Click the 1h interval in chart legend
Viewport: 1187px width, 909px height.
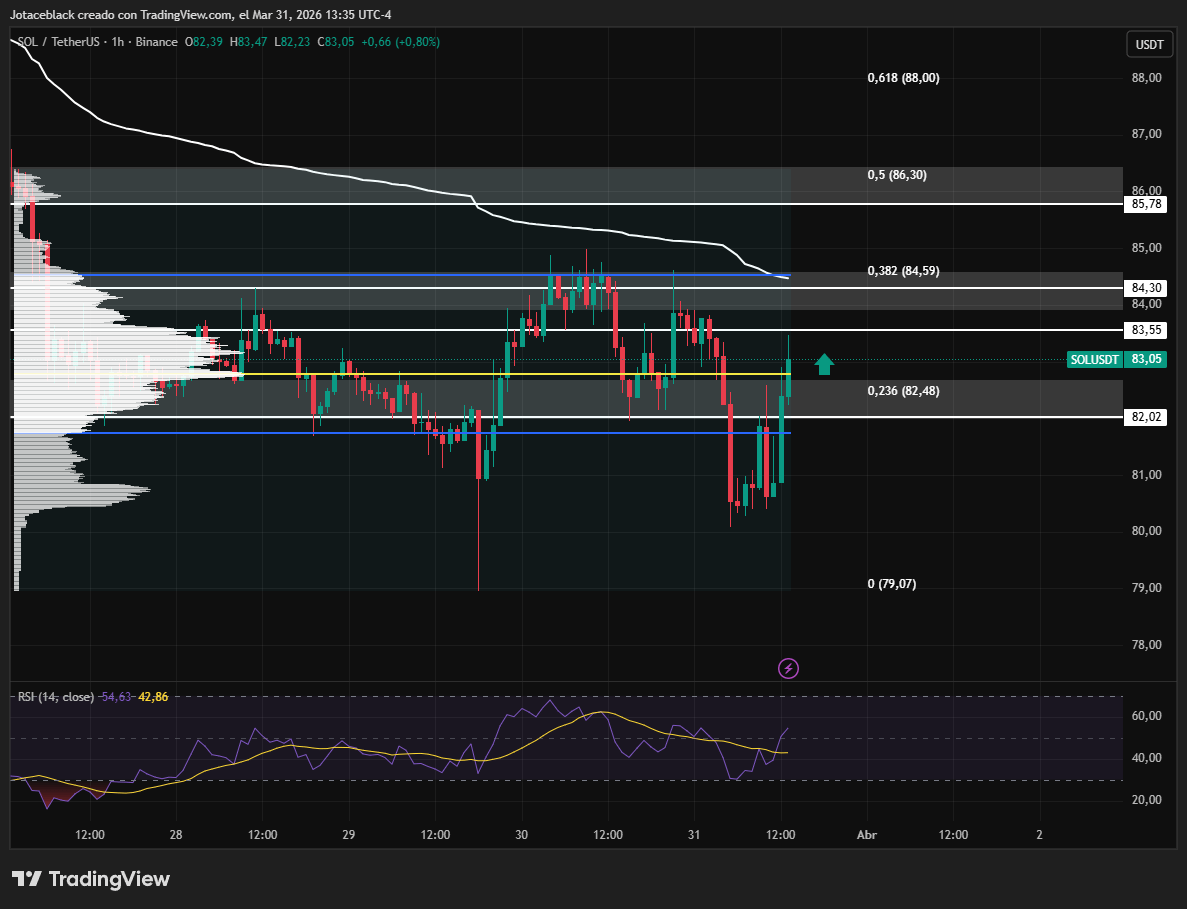118,42
